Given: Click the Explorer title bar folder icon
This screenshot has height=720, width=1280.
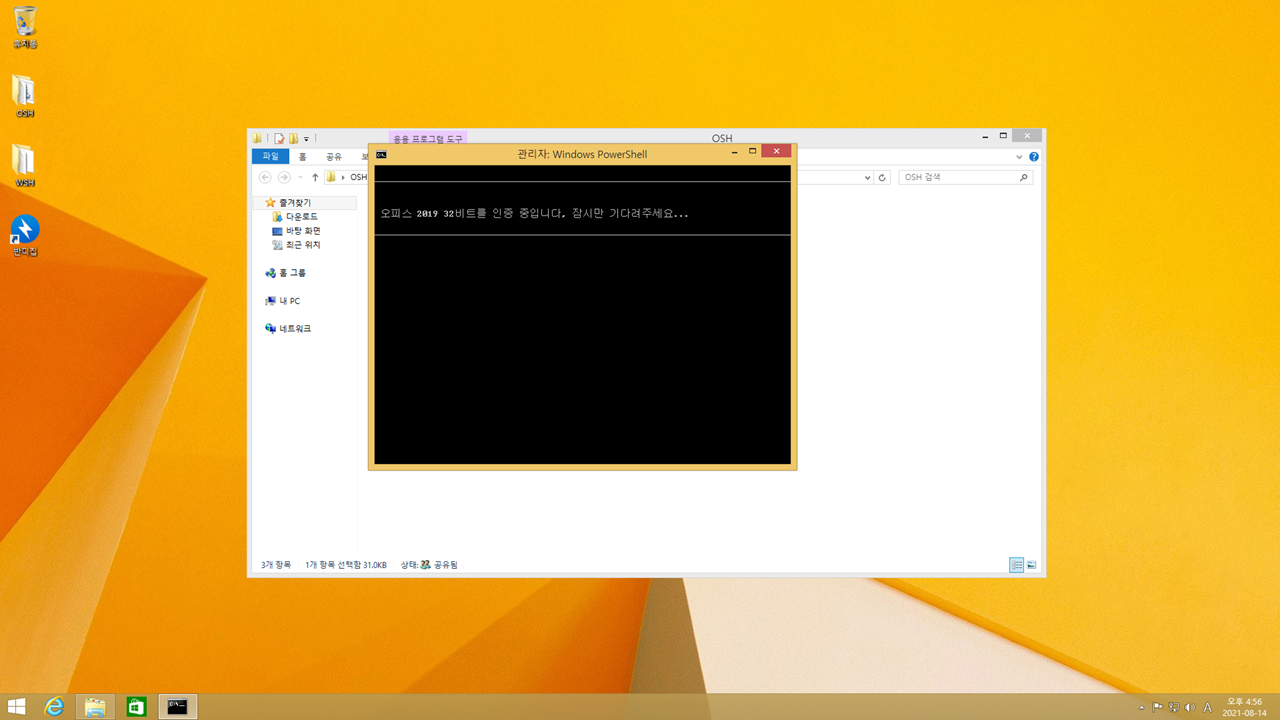Looking at the screenshot, I should [257, 138].
